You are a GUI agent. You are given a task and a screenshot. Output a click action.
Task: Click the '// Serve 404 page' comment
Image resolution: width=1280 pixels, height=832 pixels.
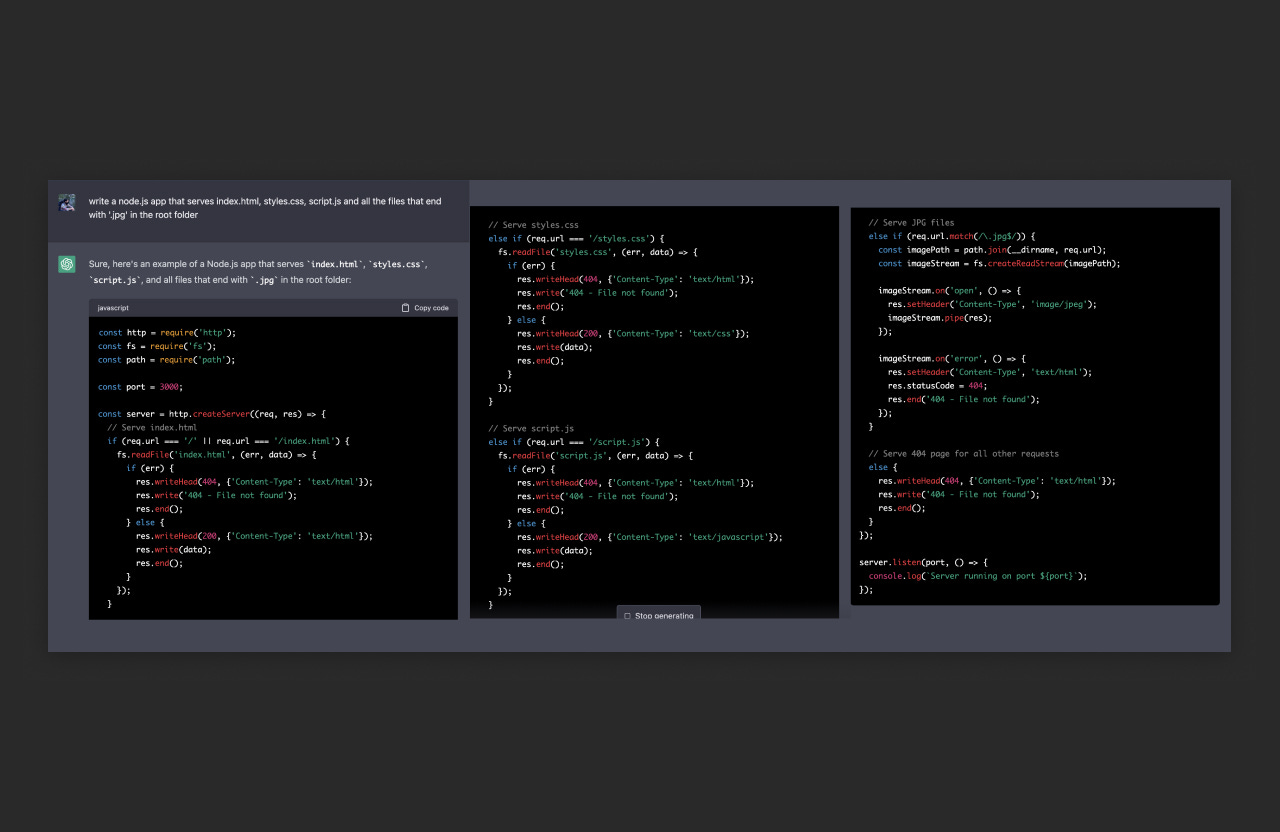963,453
